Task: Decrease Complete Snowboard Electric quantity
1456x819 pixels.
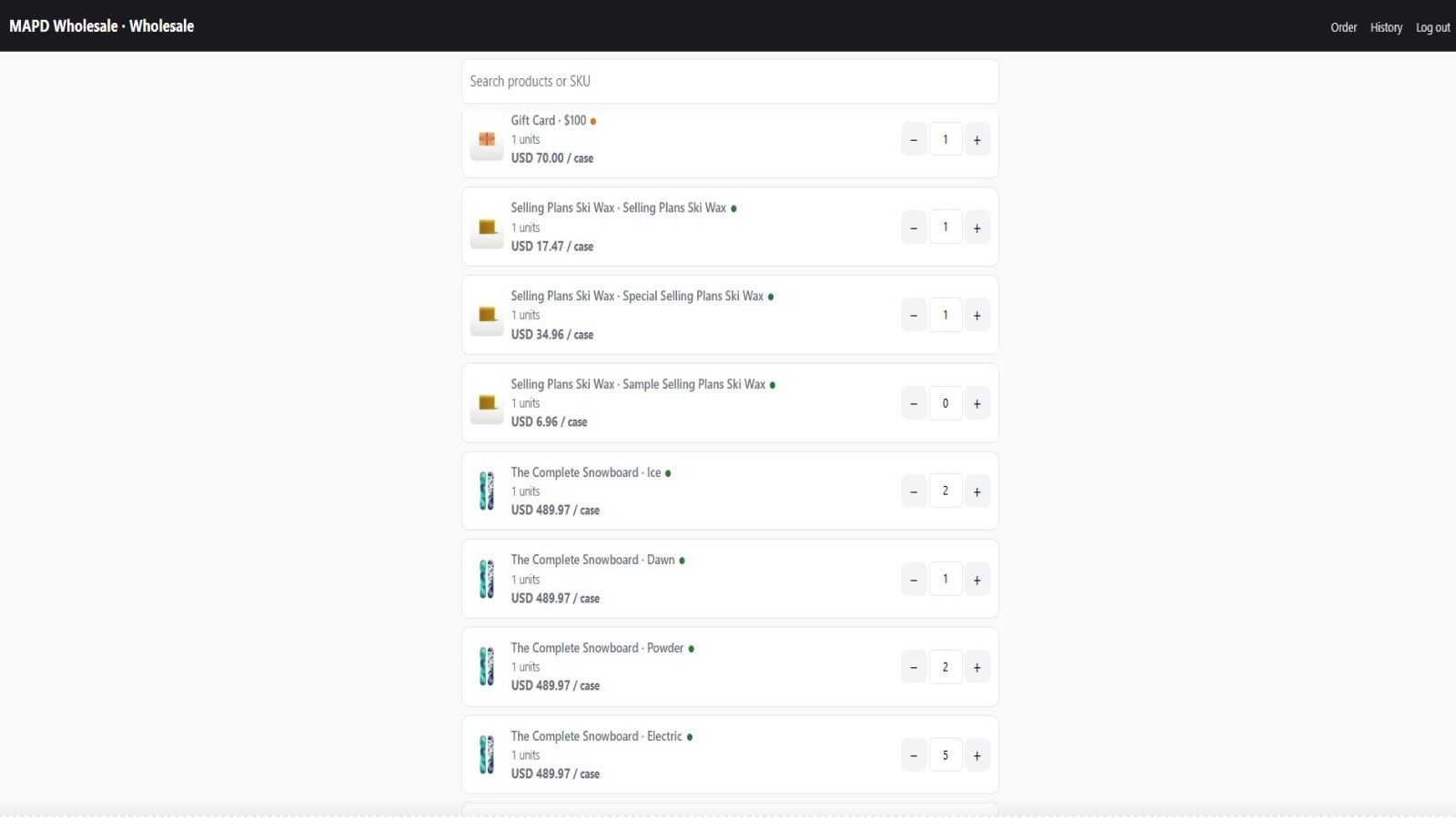Action: [914, 755]
